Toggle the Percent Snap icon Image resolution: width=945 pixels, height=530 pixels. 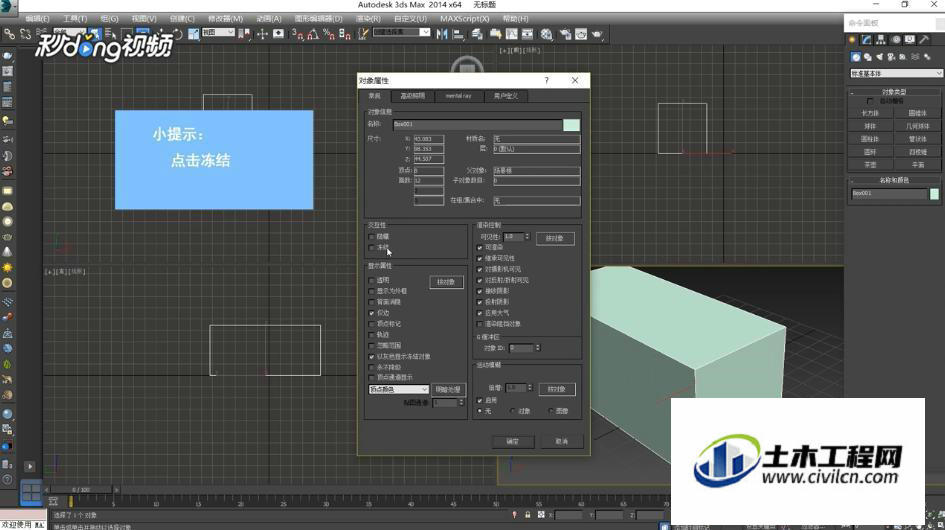[329, 34]
